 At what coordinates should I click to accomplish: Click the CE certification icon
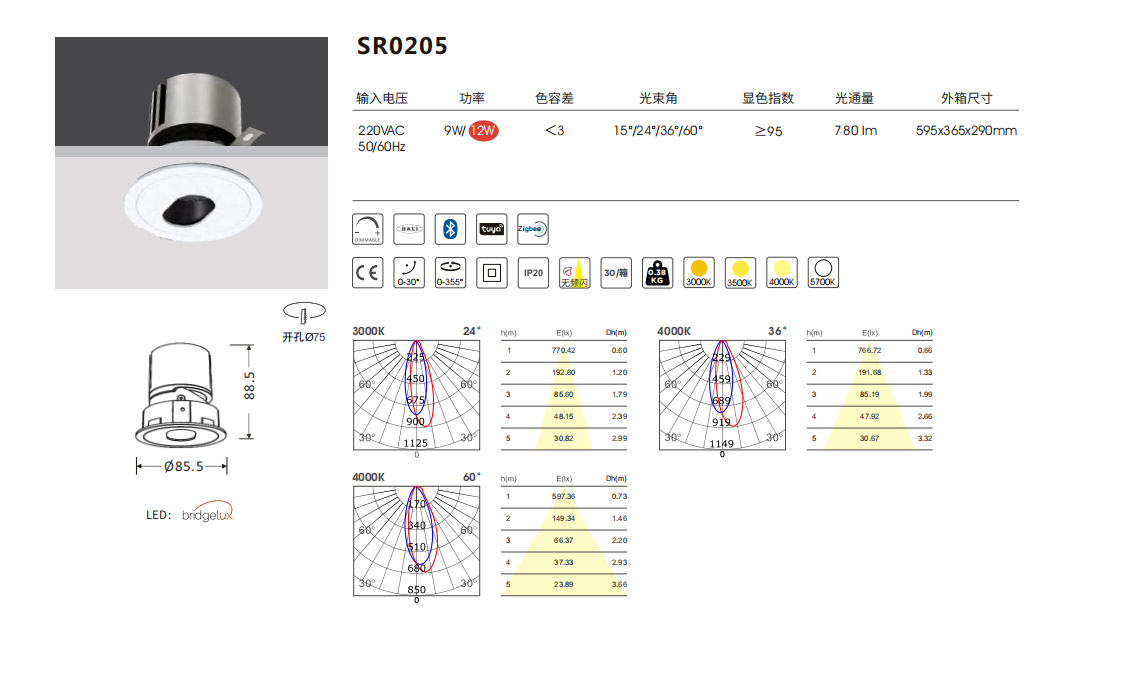[x=368, y=273]
